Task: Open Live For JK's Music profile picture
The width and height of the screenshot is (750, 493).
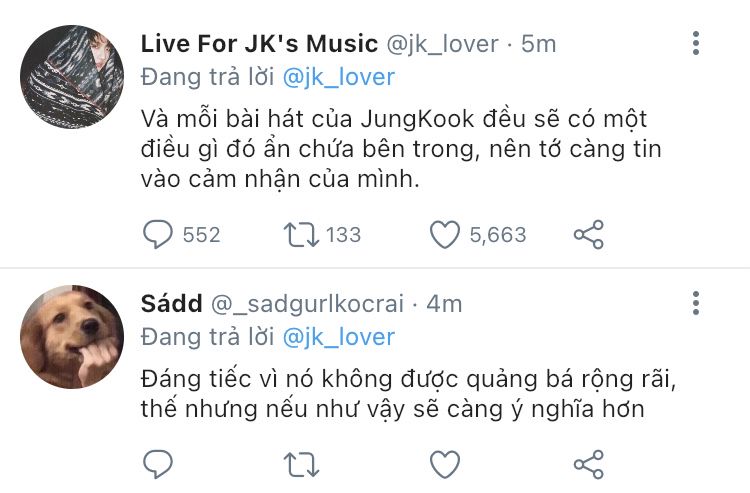Action: click(72, 77)
